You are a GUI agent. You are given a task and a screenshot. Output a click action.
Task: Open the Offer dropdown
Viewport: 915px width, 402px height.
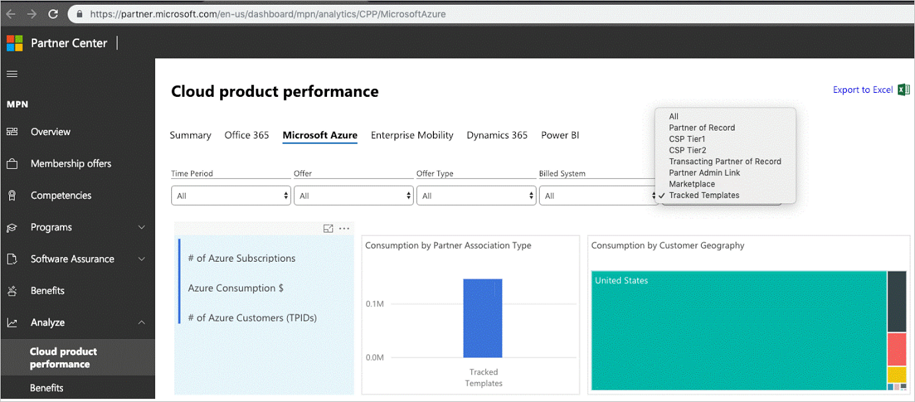coord(354,196)
